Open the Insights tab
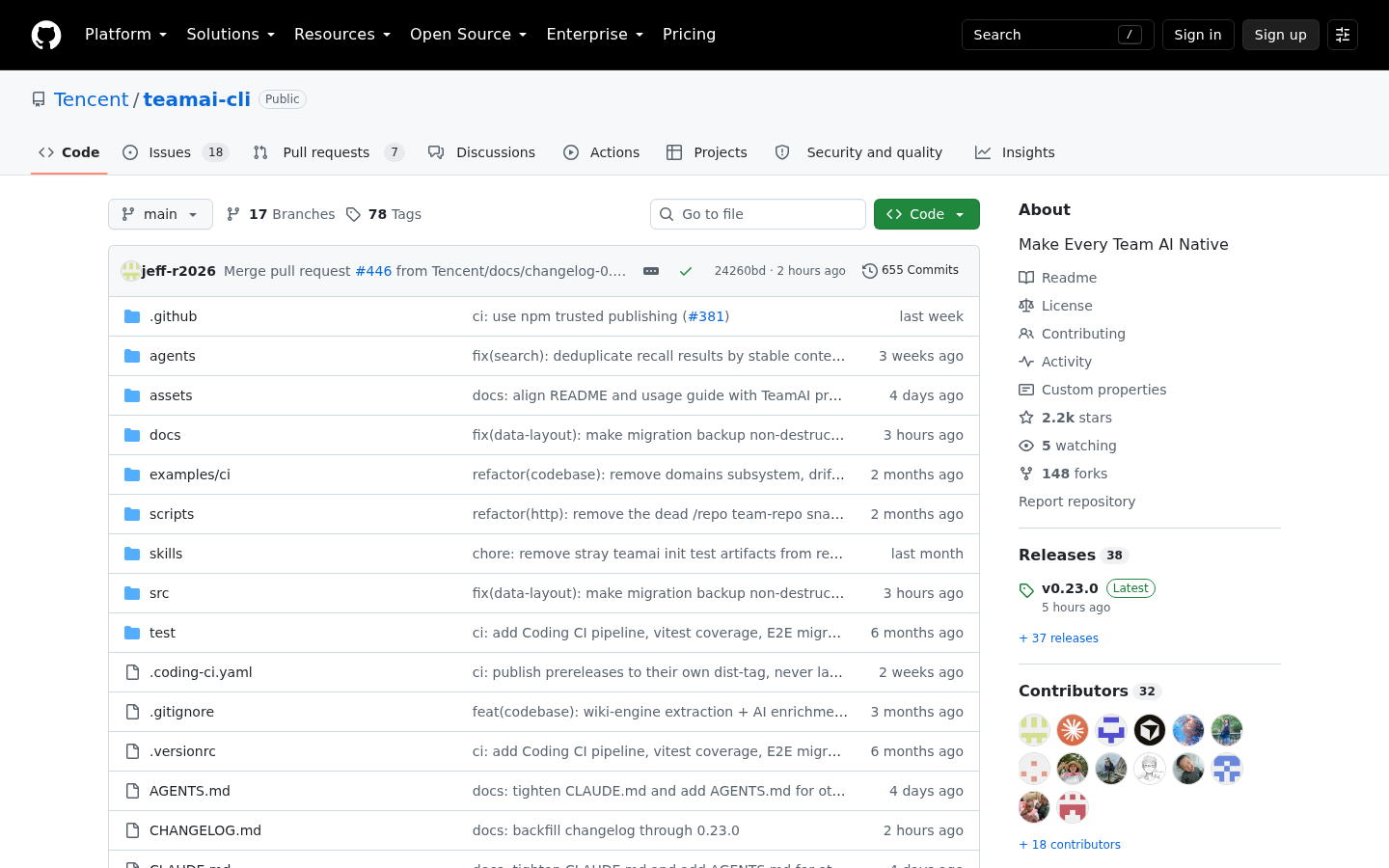 [1015, 152]
